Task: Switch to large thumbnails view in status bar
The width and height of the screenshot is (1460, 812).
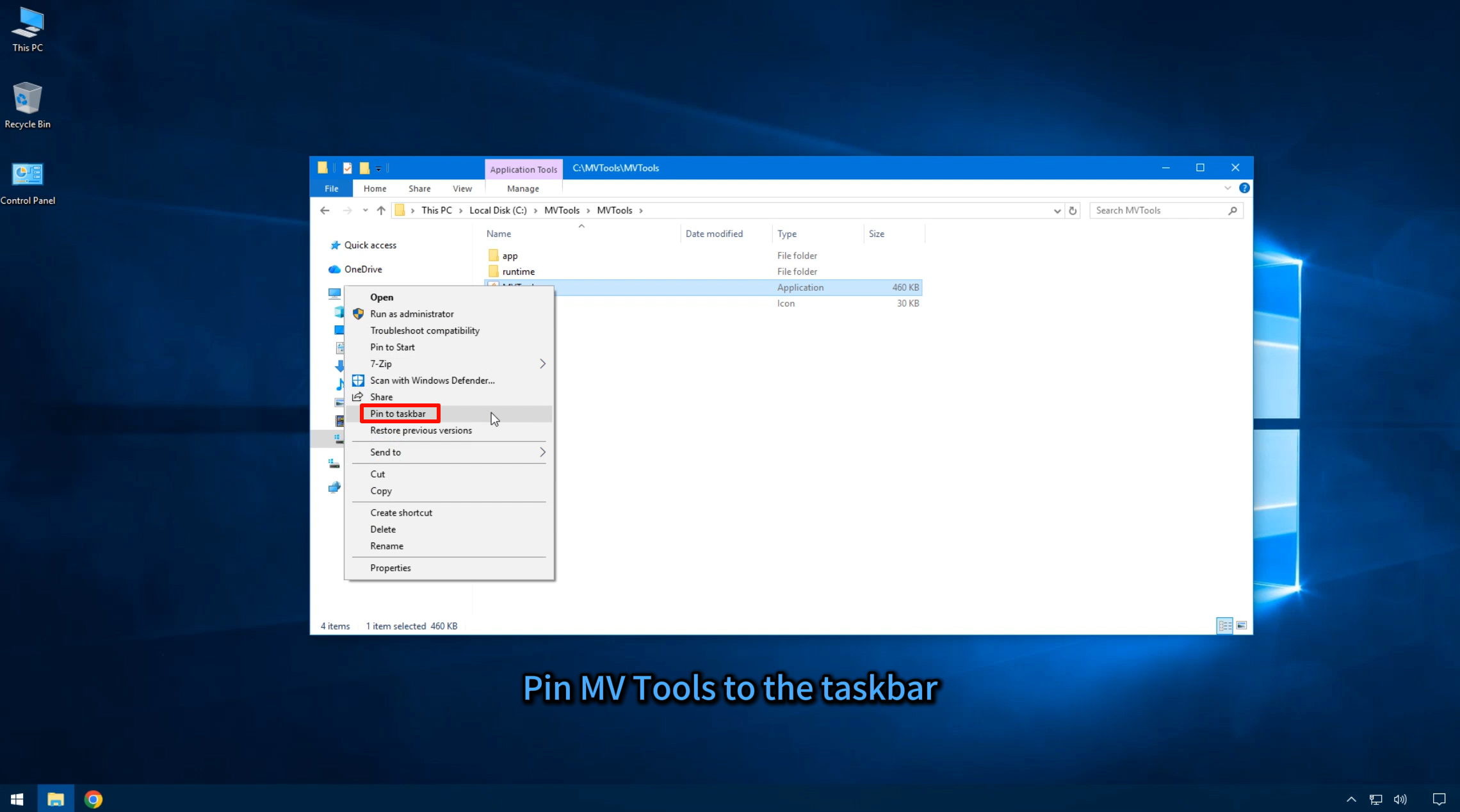Action: [x=1240, y=626]
